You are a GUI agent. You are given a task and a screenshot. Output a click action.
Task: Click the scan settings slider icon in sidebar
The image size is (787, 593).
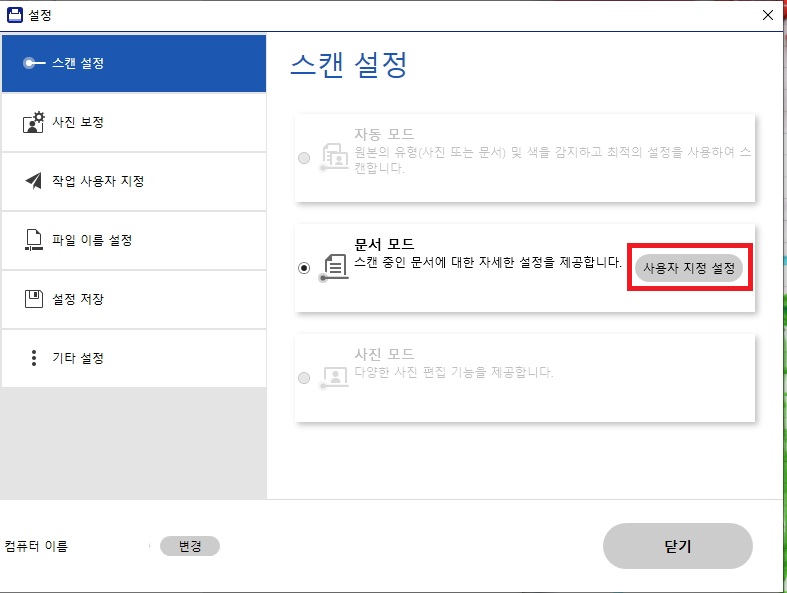(x=34, y=63)
